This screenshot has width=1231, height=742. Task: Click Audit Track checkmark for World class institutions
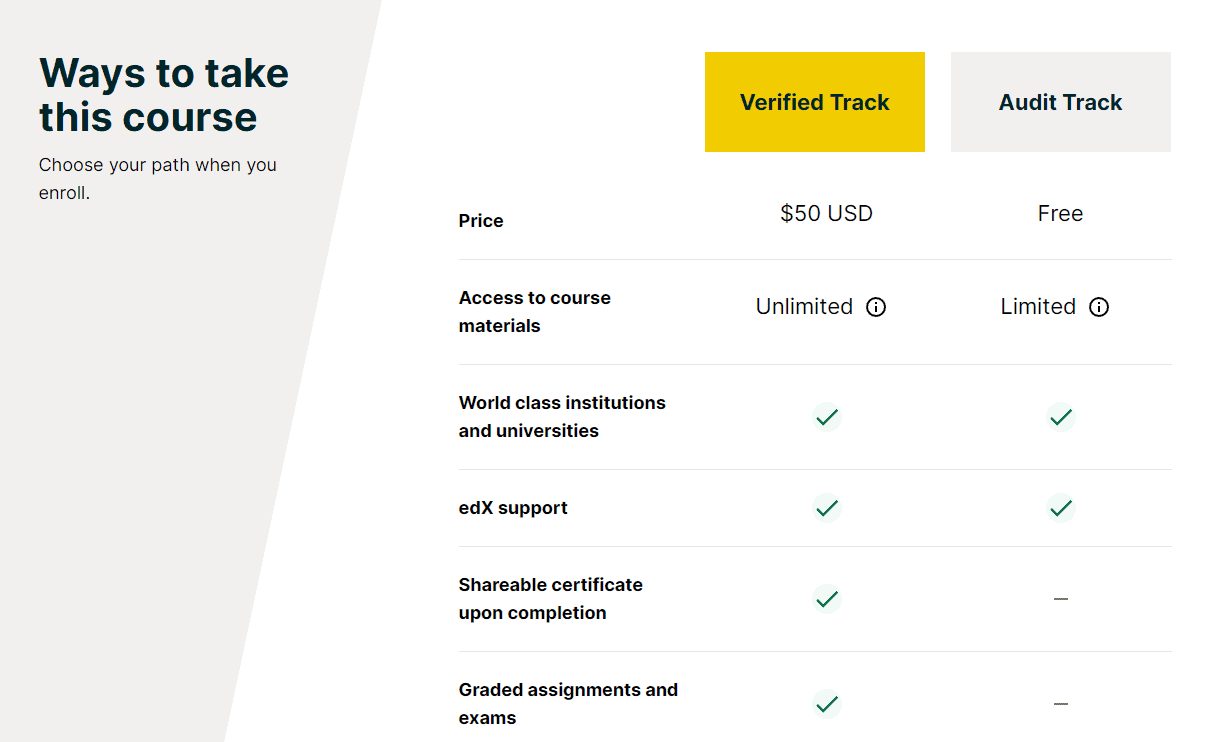point(1061,417)
